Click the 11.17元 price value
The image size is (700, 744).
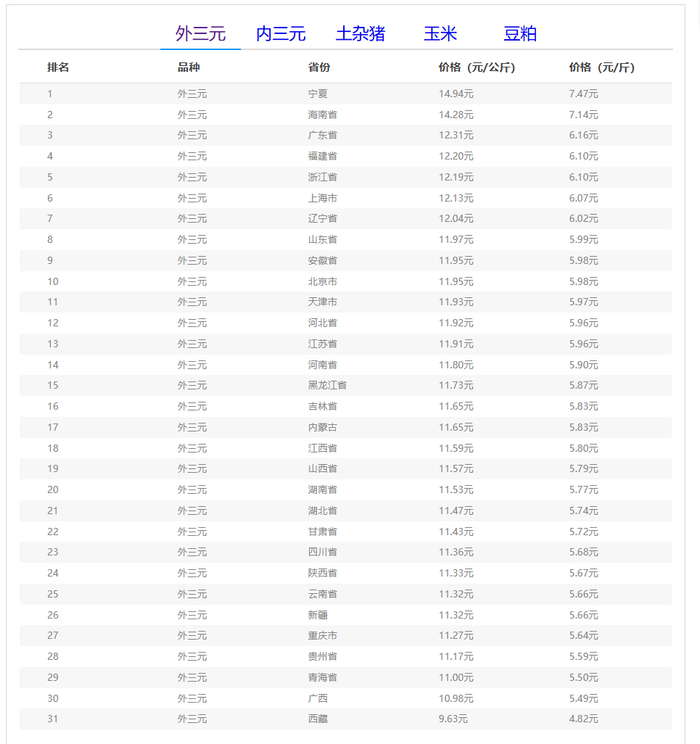pyautogui.click(x=456, y=656)
